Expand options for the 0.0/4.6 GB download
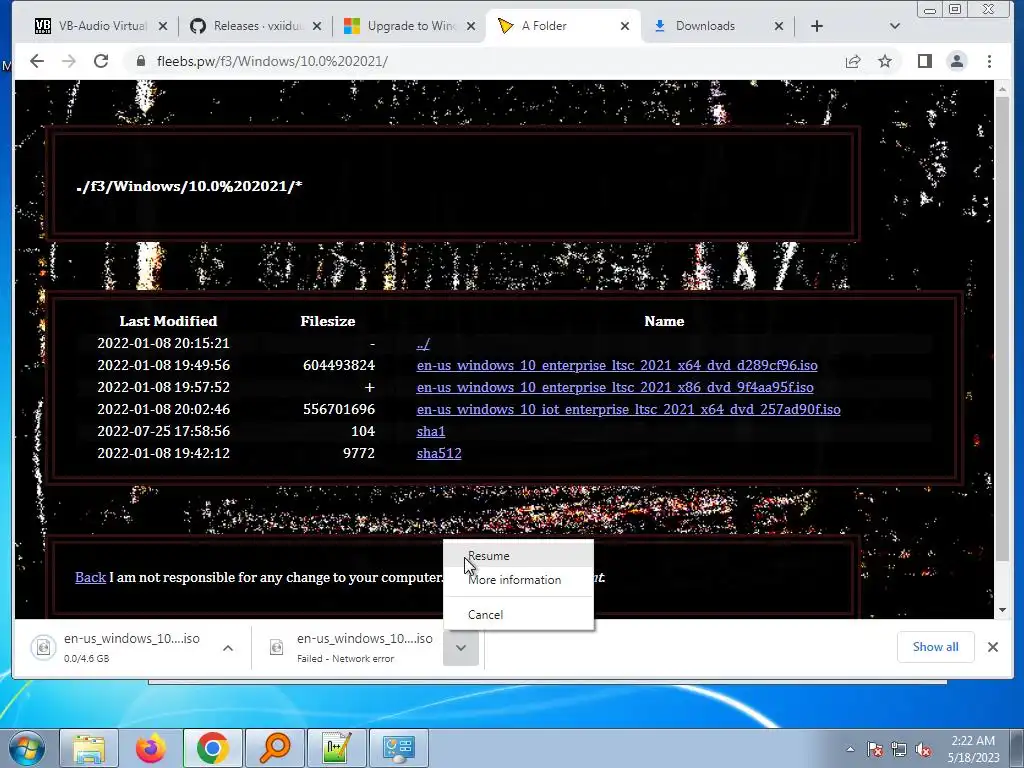Image resolution: width=1024 pixels, height=768 pixels. (x=228, y=648)
